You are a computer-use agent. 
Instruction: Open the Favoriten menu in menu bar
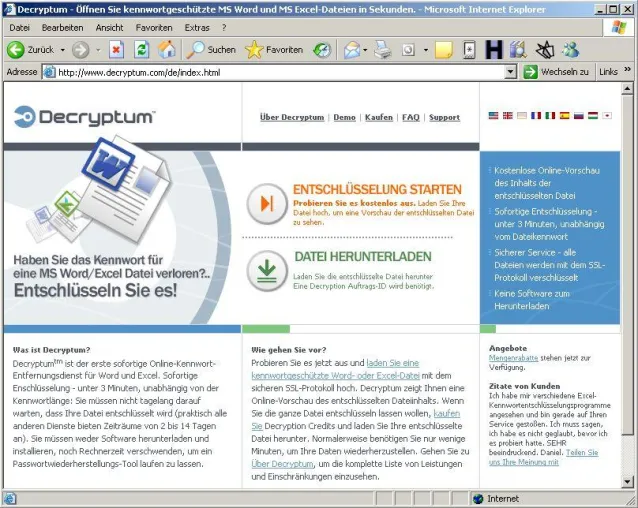[x=154, y=28]
